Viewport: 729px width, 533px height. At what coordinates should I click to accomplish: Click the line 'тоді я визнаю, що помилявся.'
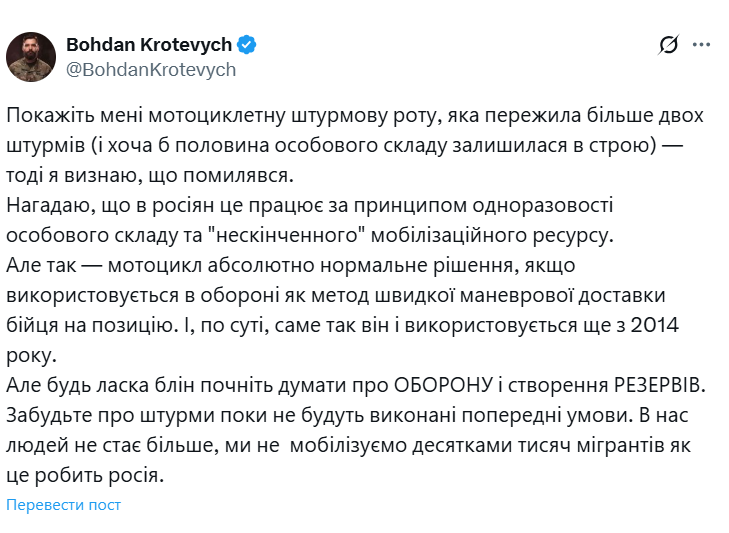coord(150,175)
